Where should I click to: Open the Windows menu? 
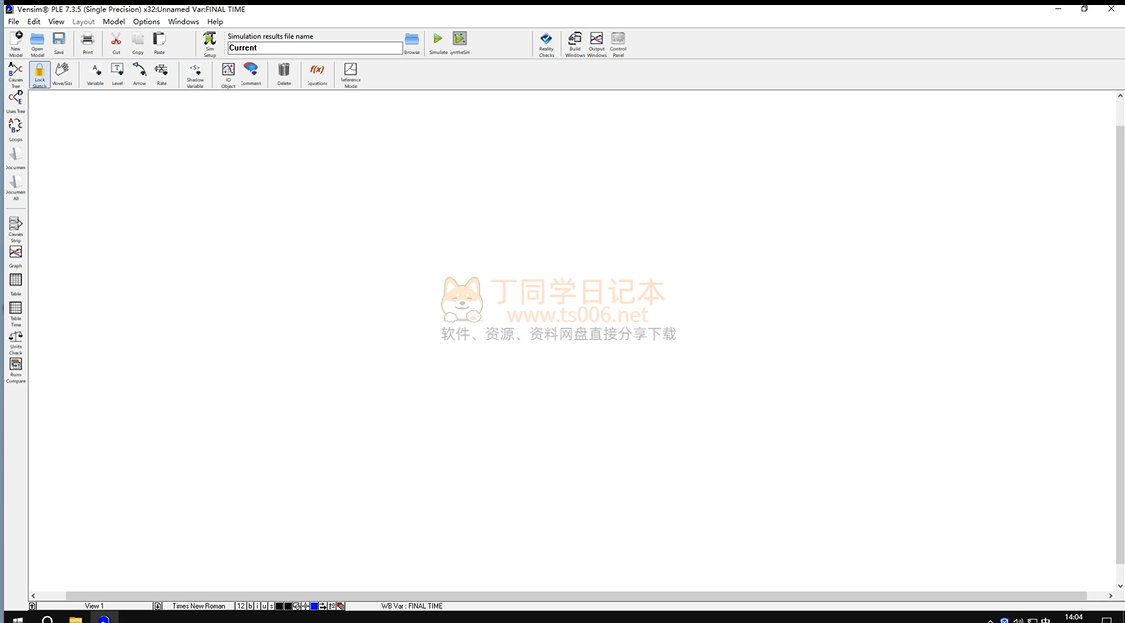pyautogui.click(x=183, y=21)
